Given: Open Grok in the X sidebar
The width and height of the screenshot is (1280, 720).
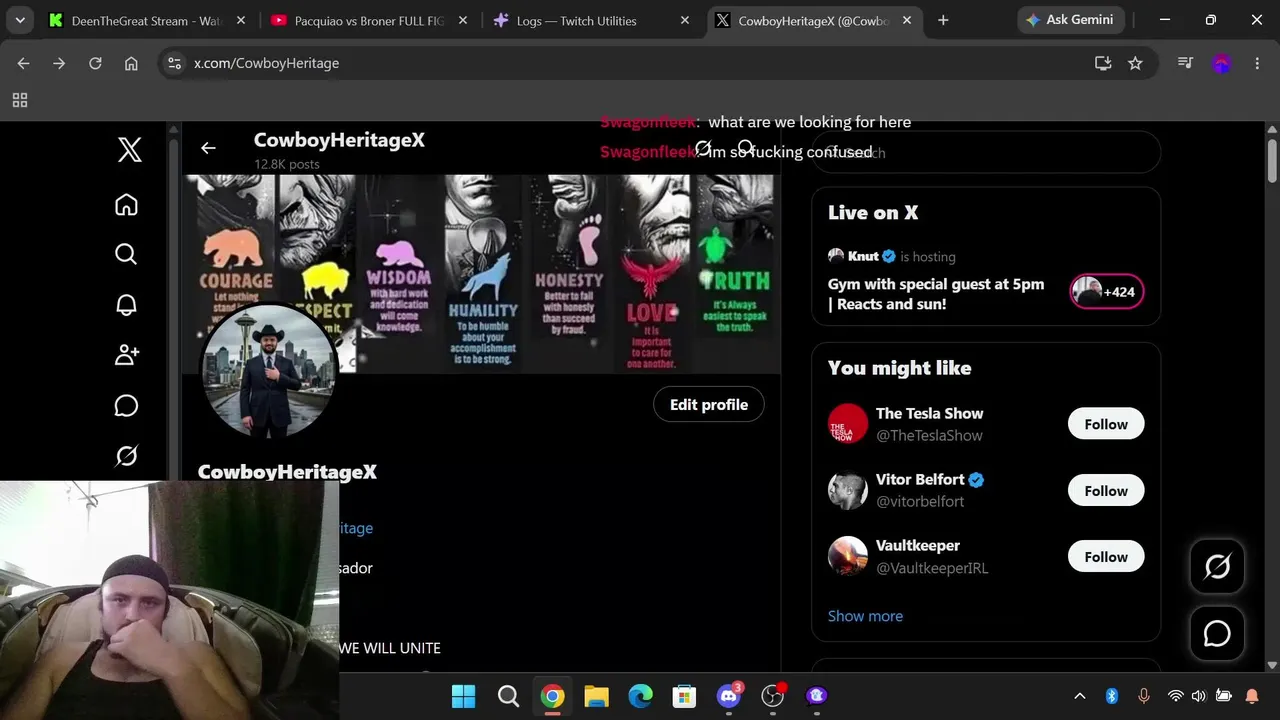Looking at the screenshot, I should (126, 456).
